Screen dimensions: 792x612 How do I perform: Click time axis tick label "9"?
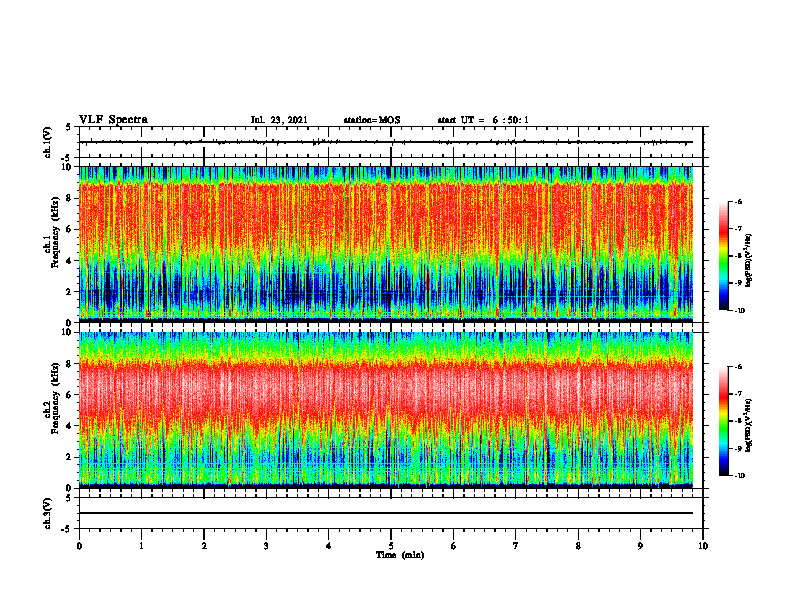[640, 546]
